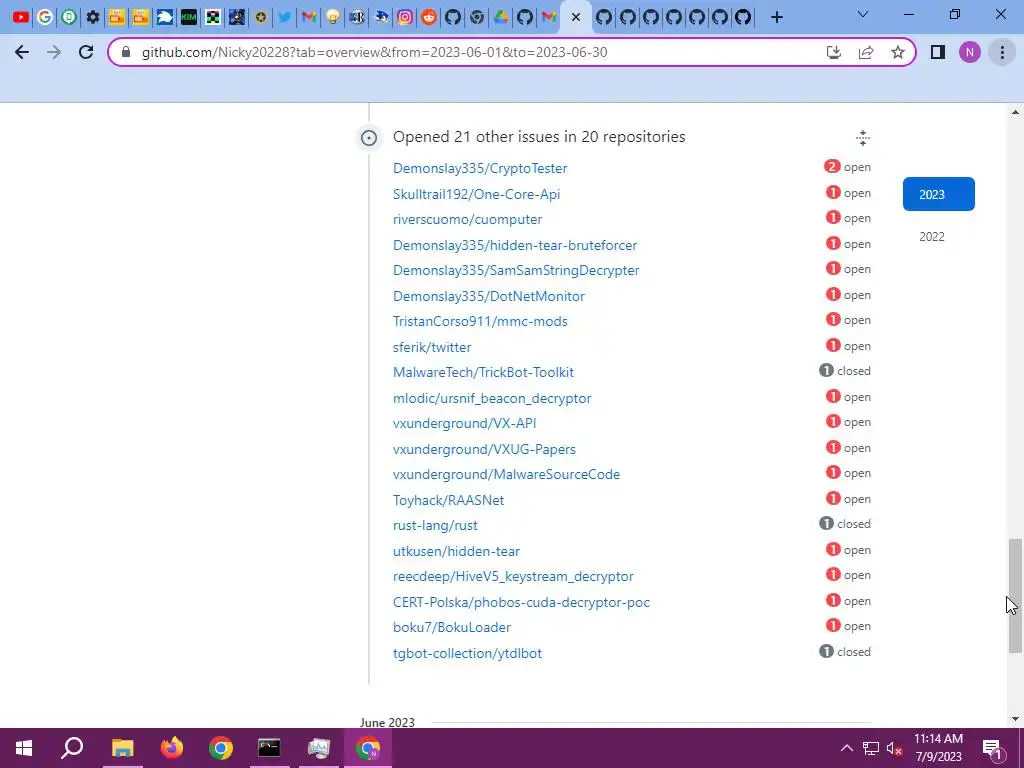Switch to the Google tab
The width and height of the screenshot is (1024, 768).
tap(45, 17)
